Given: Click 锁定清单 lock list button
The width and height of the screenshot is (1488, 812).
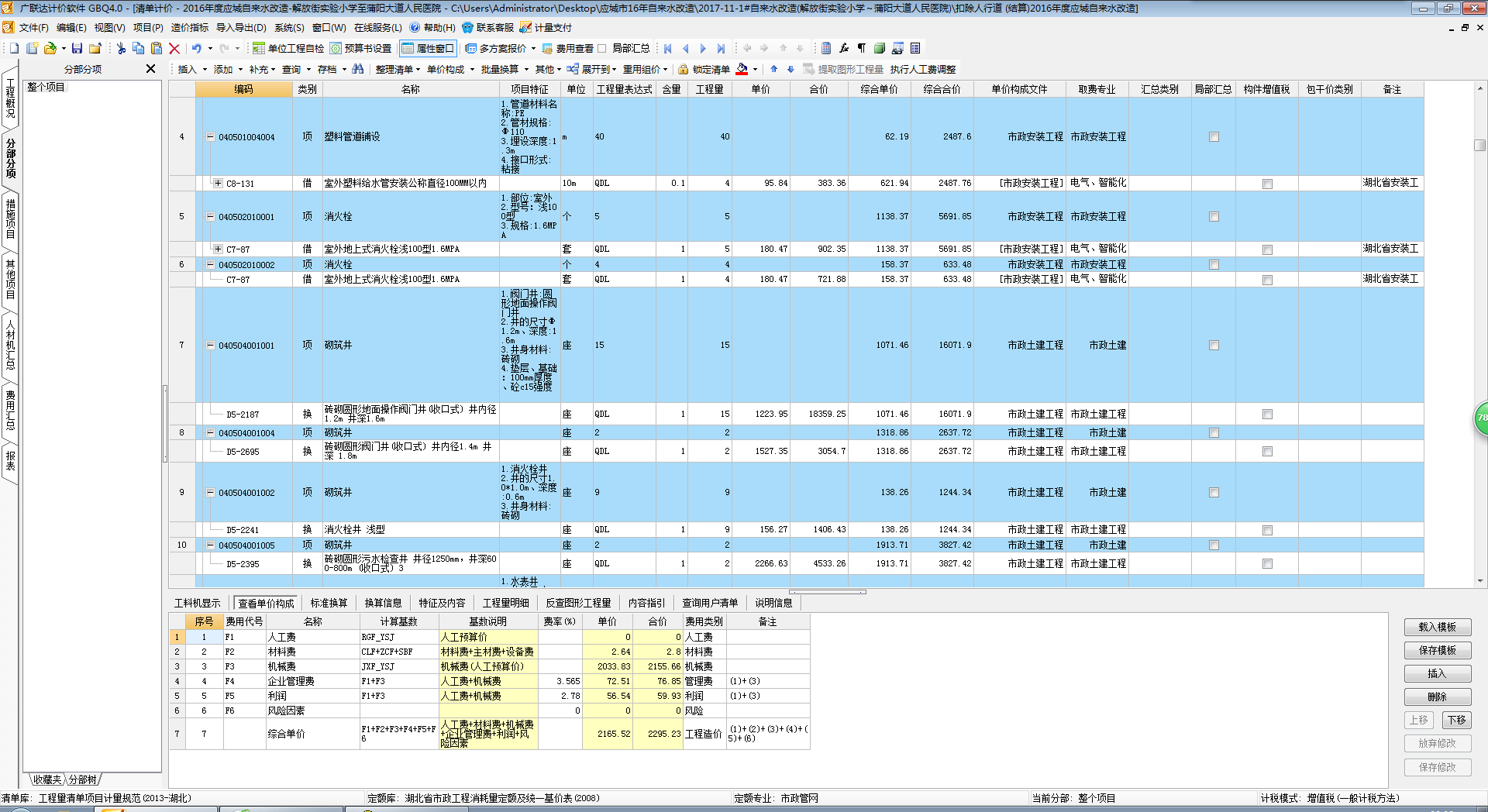Looking at the screenshot, I should point(704,69).
